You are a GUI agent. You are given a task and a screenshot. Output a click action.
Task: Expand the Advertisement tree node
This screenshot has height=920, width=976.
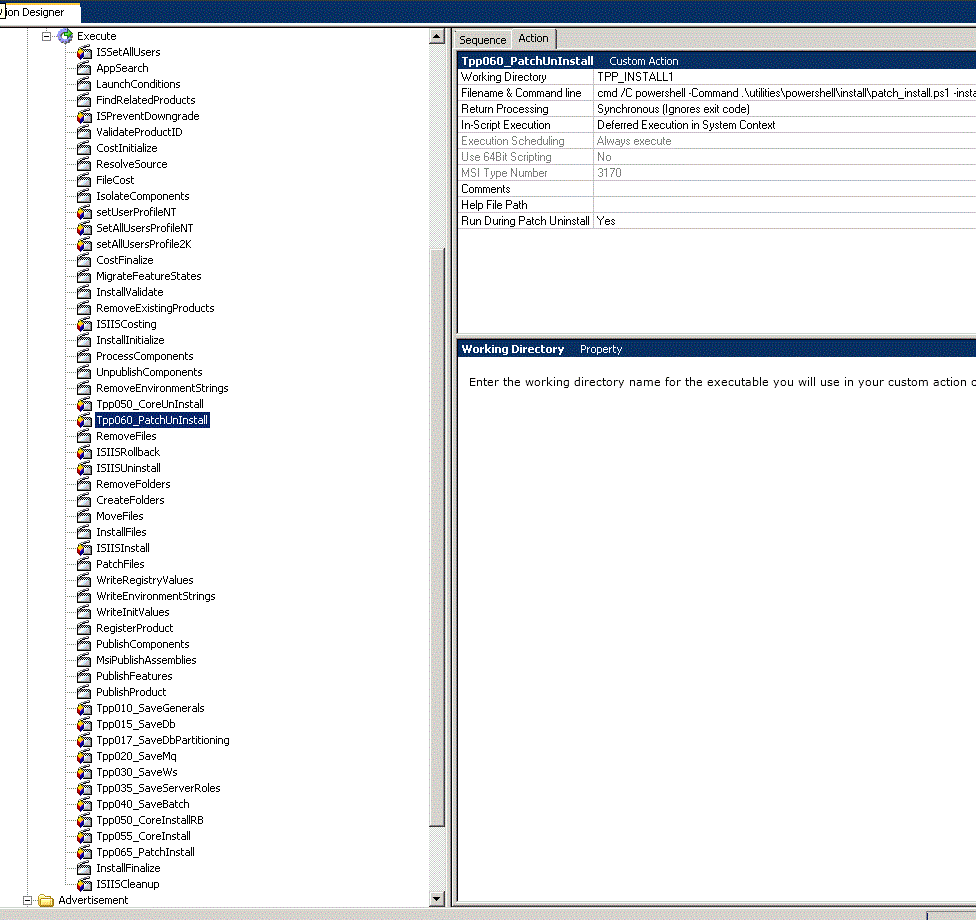pos(28,900)
